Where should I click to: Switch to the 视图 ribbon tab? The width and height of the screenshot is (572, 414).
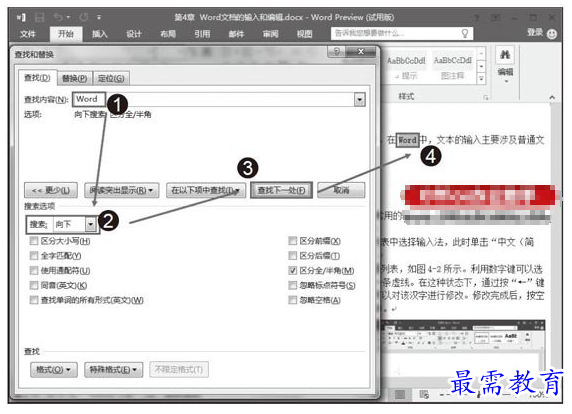click(304, 34)
